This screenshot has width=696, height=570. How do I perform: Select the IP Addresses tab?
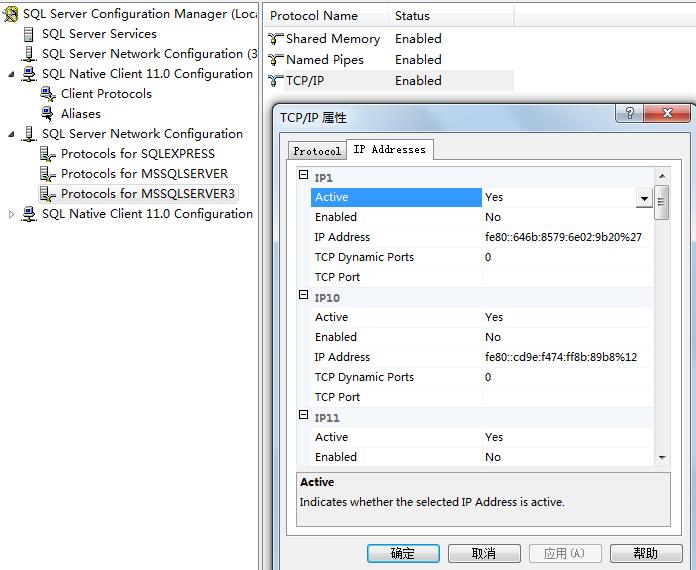coord(390,150)
